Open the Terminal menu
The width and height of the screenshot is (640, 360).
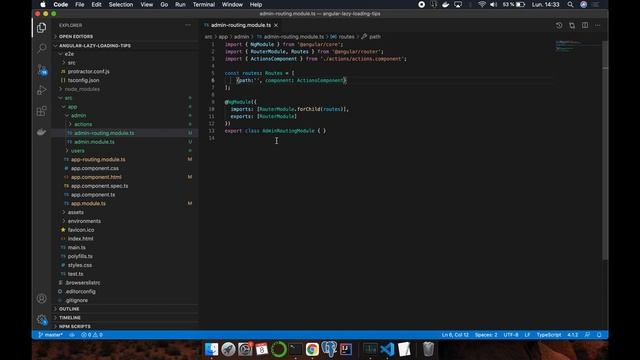(x=204, y=4)
